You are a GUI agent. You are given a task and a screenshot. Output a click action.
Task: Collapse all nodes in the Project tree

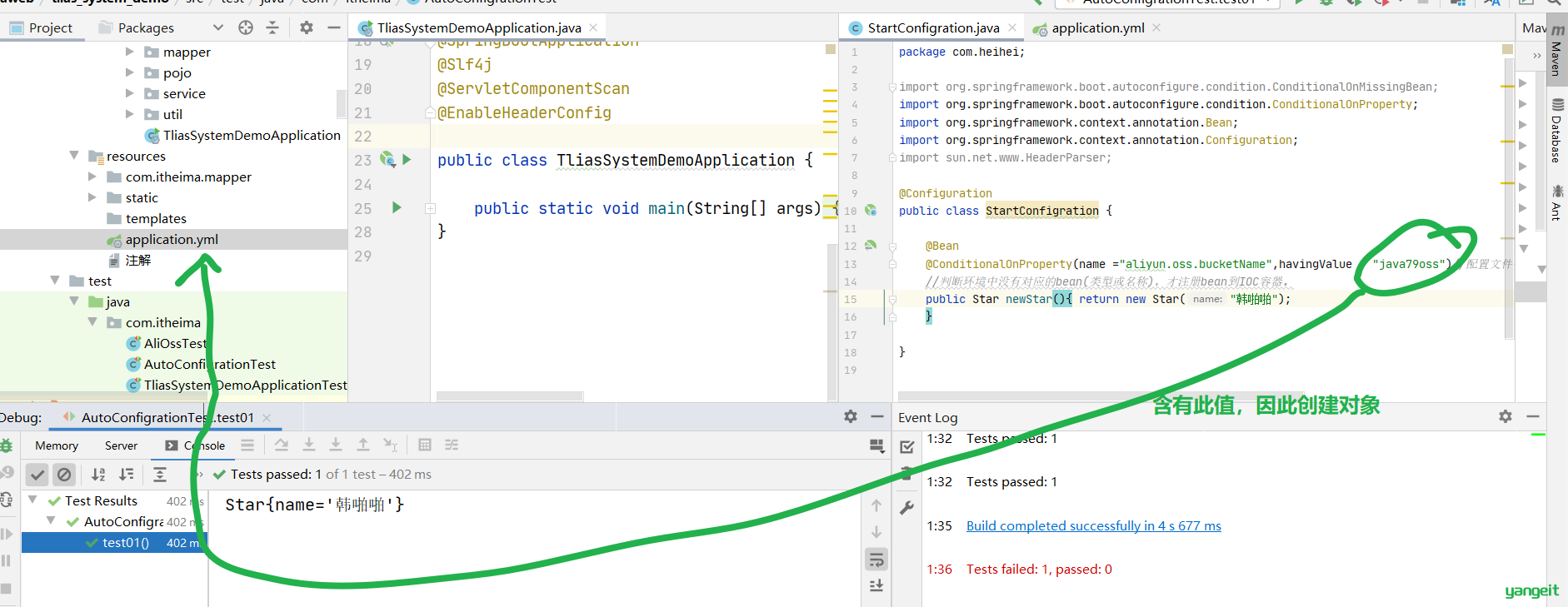click(x=272, y=27)
